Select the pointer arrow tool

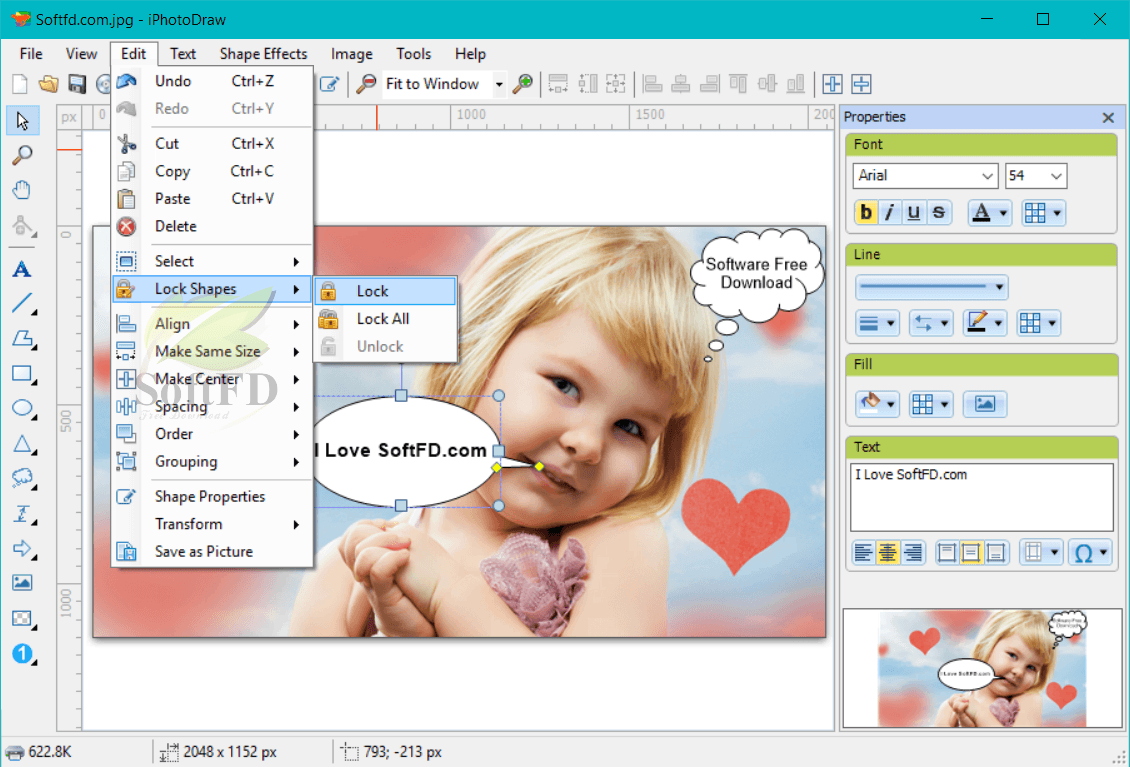pyautogui.click(x=22, y=120)
